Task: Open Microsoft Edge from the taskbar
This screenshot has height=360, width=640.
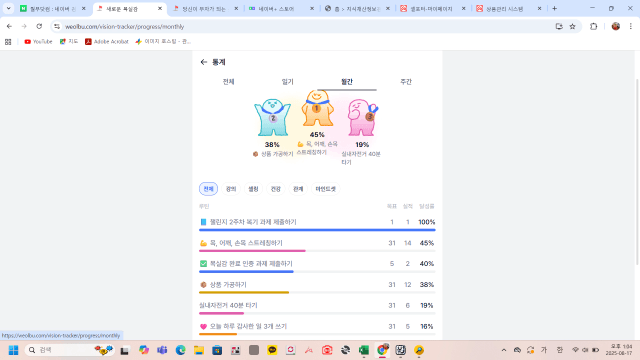Action: [x=180, y=350]
